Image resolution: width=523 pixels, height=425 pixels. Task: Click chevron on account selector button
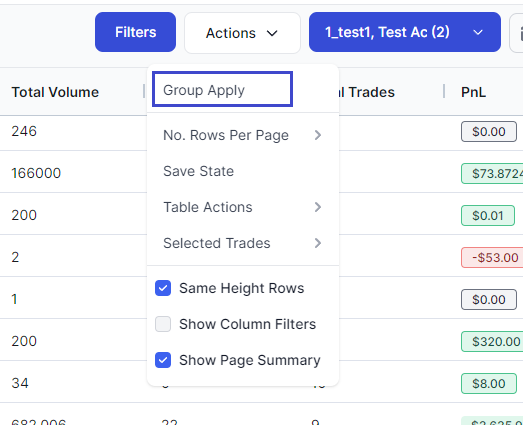tap(478, 32)
